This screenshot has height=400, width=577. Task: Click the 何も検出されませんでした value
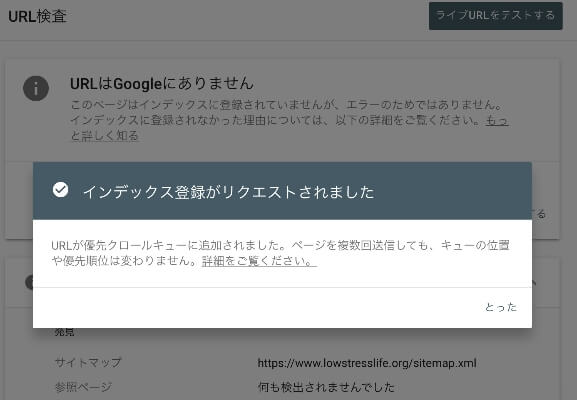326,387
